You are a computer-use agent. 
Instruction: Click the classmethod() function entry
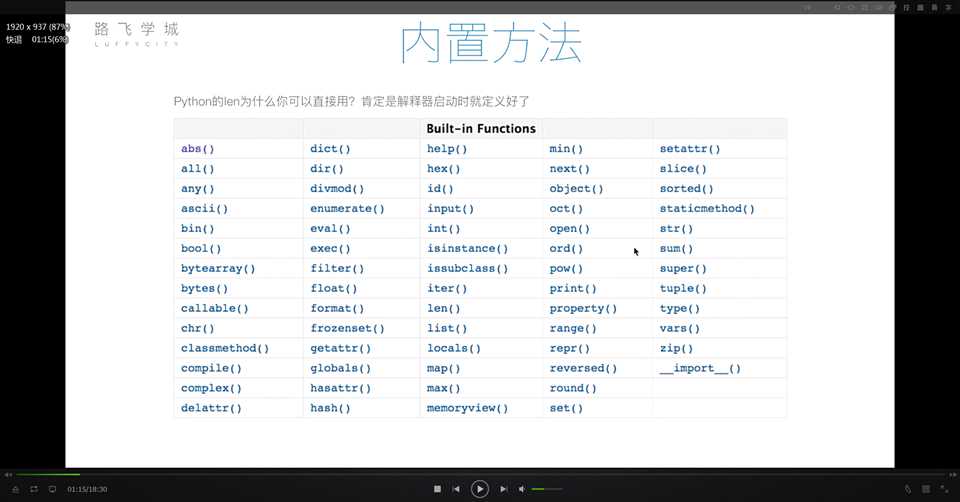click(225, 348)
